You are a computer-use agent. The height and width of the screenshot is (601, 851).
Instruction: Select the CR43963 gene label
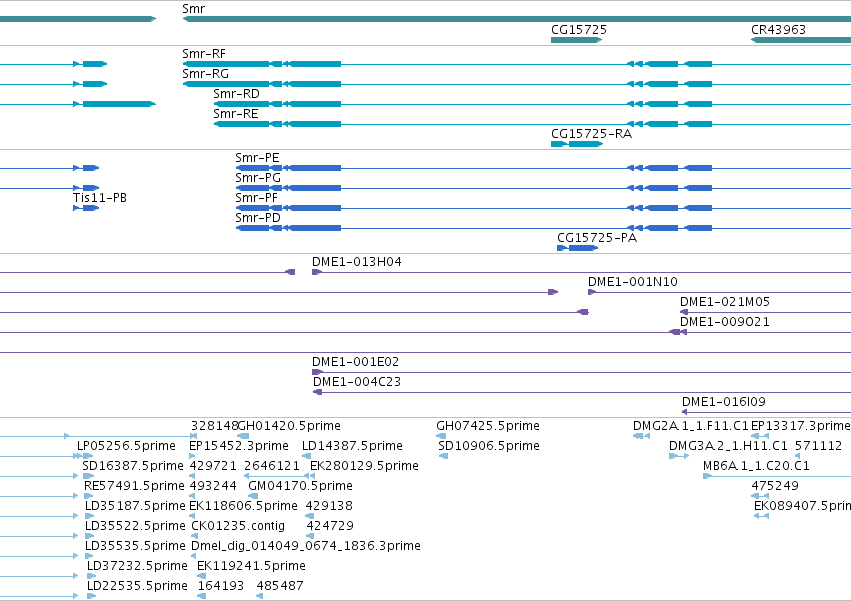point(778,30)
